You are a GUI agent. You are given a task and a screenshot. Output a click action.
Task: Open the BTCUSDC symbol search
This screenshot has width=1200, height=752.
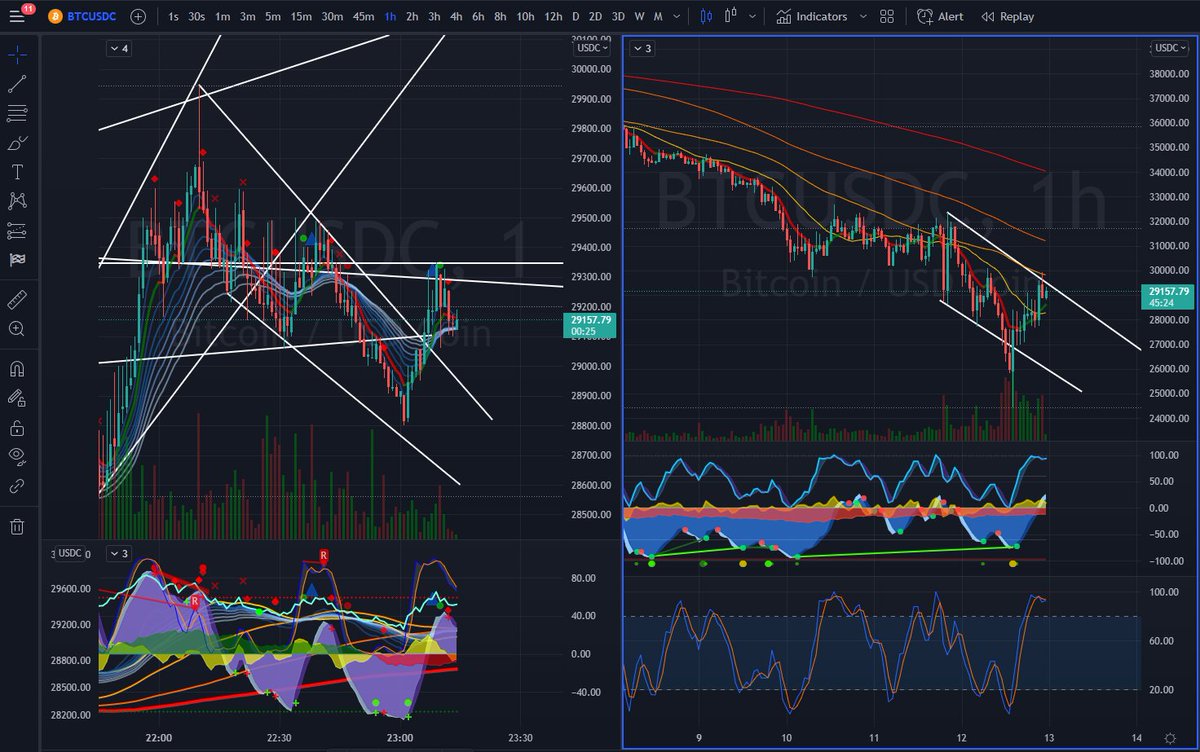tap(82, 16)
